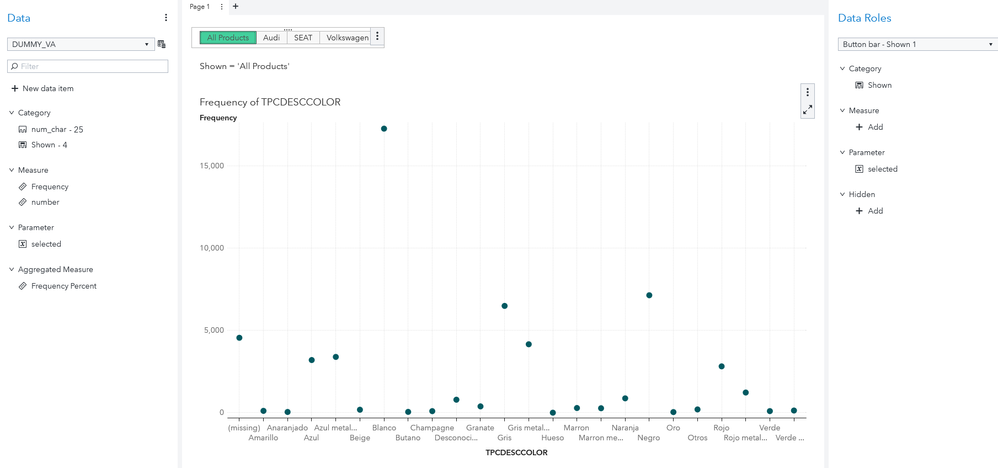Add a new page with plus icon
Screen dimensions: 998x468
235,6
